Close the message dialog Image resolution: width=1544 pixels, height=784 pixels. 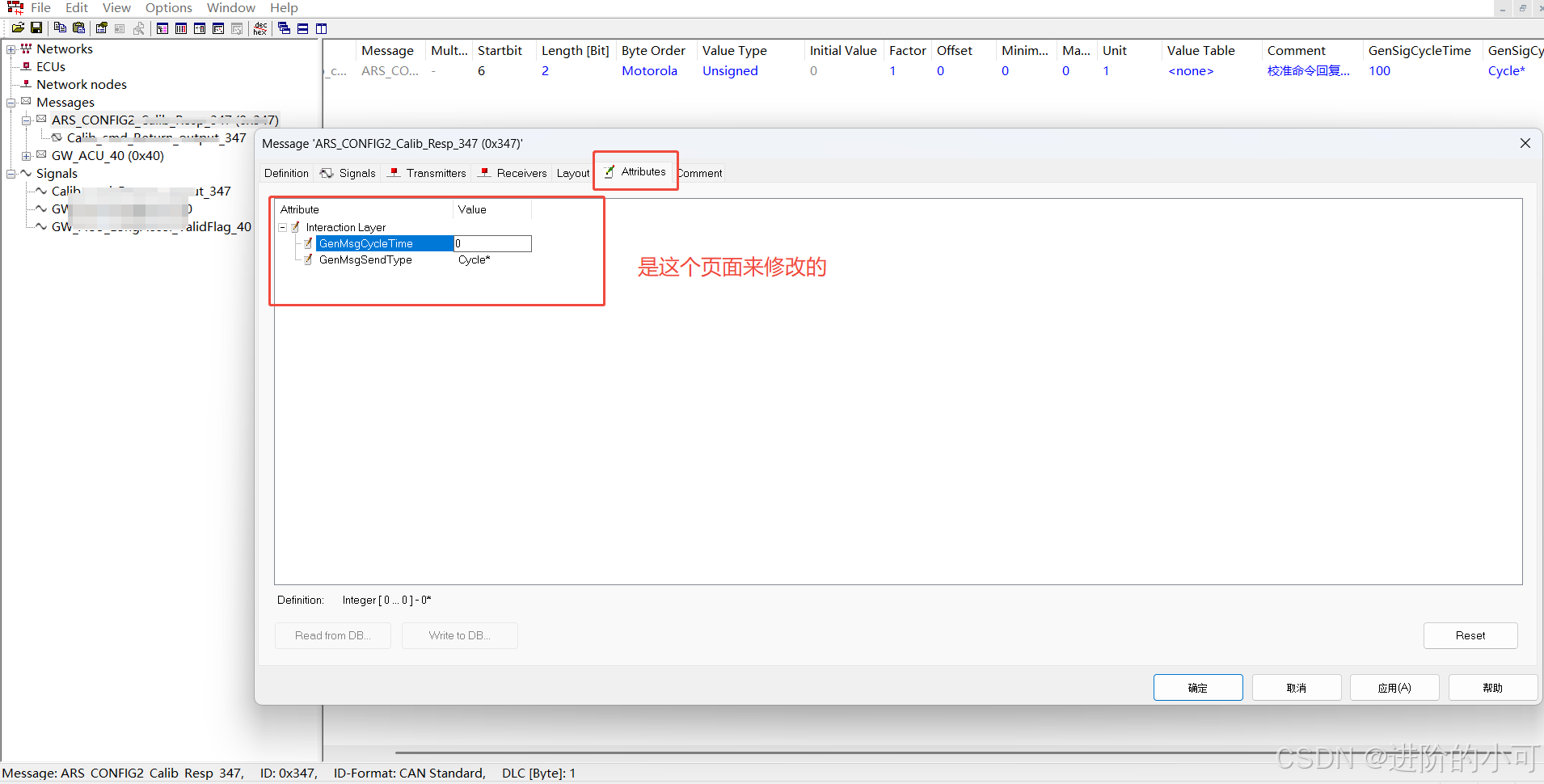point(1525,143)
